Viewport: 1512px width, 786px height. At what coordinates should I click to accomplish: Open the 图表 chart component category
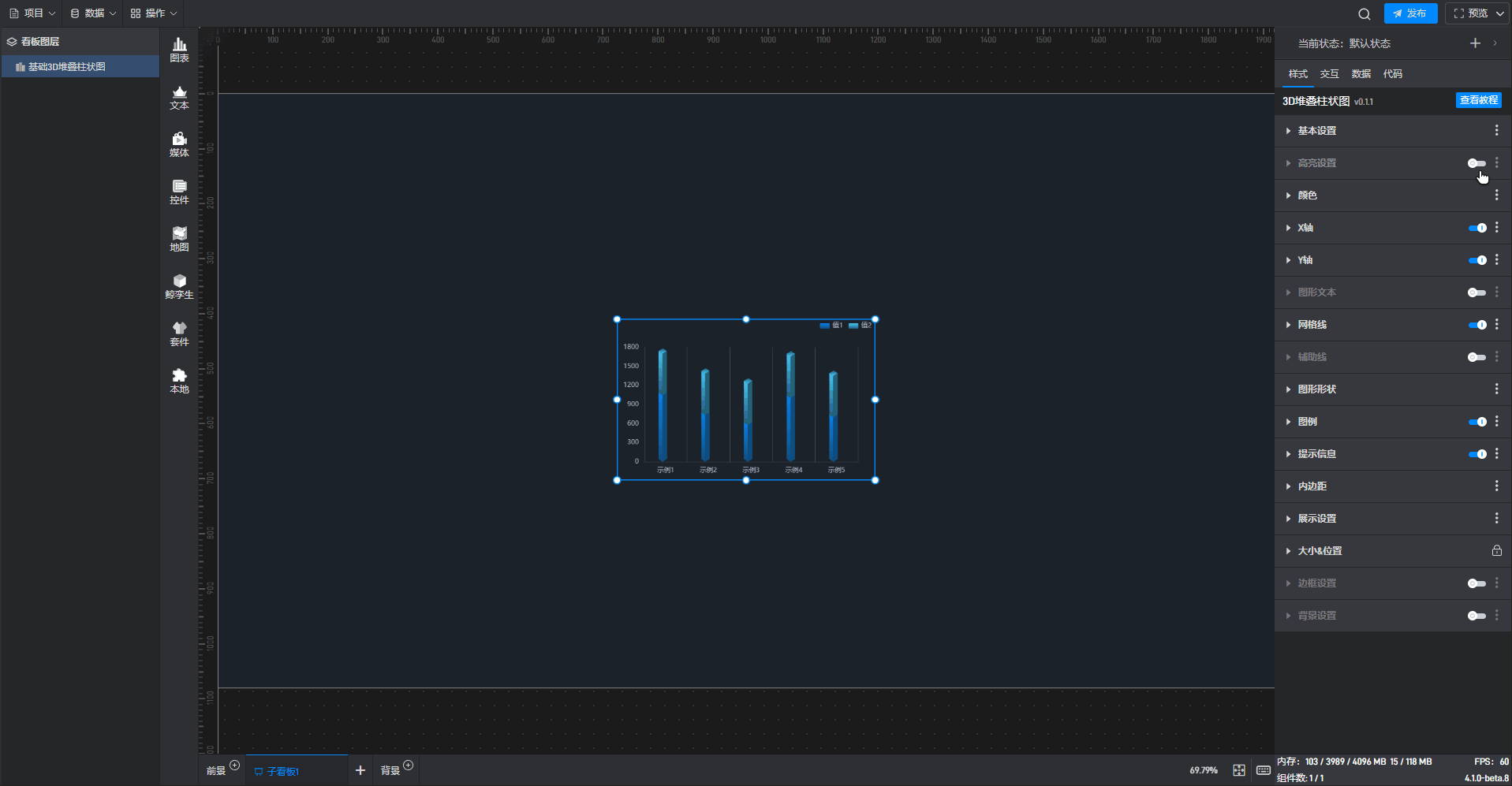179,50
